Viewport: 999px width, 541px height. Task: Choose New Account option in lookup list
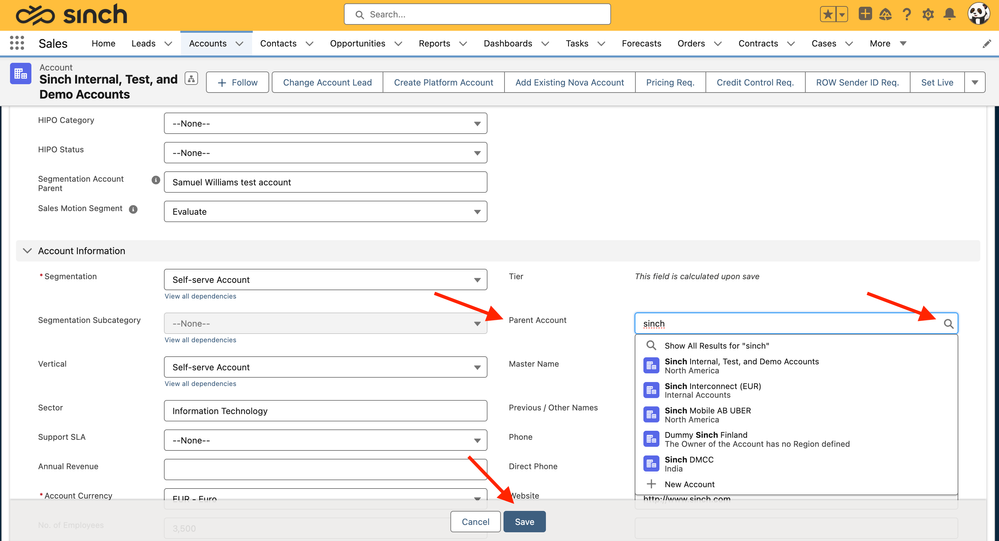[x=796, y=484]
